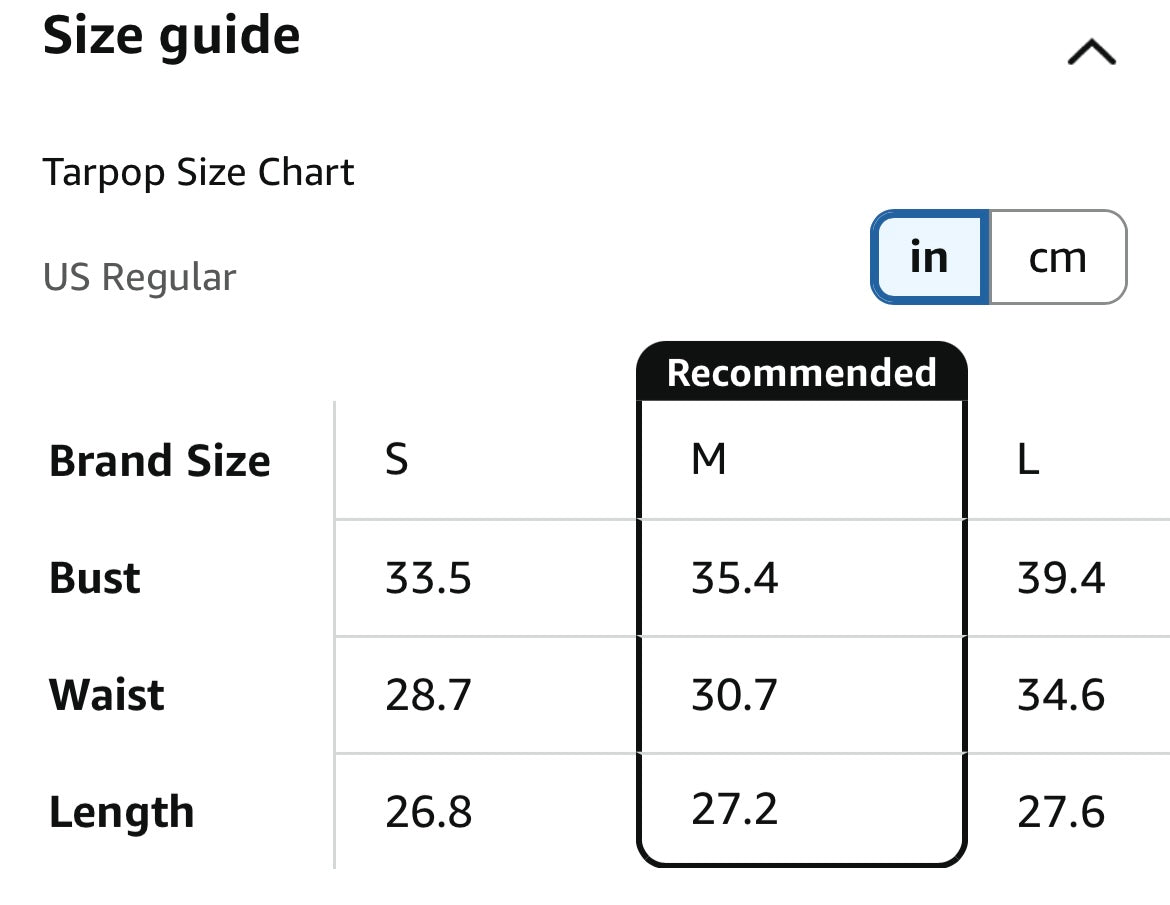
Task: Click the Brand Size row label
Action: point(160,461)
